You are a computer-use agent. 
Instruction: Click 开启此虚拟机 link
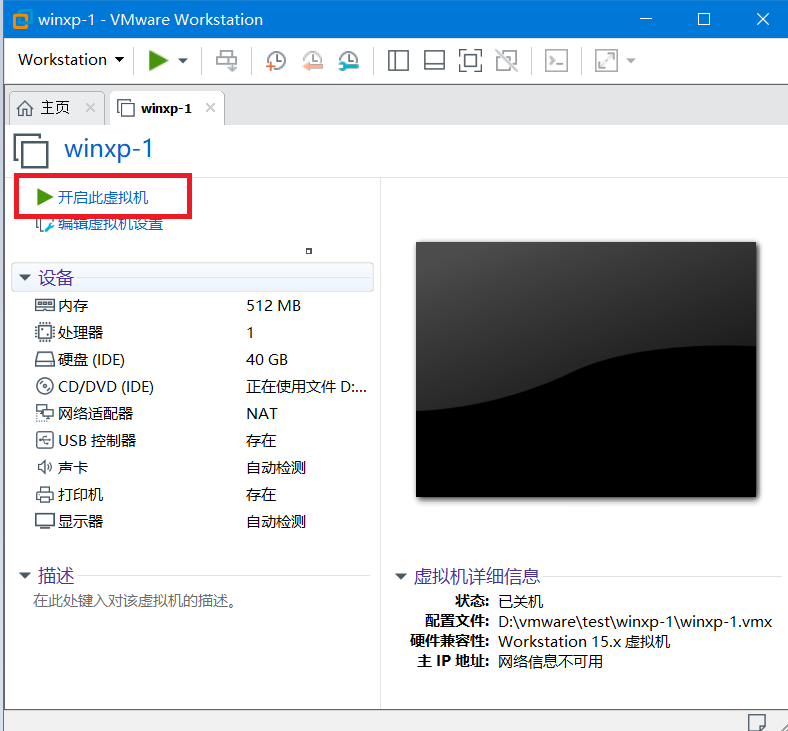103,197
